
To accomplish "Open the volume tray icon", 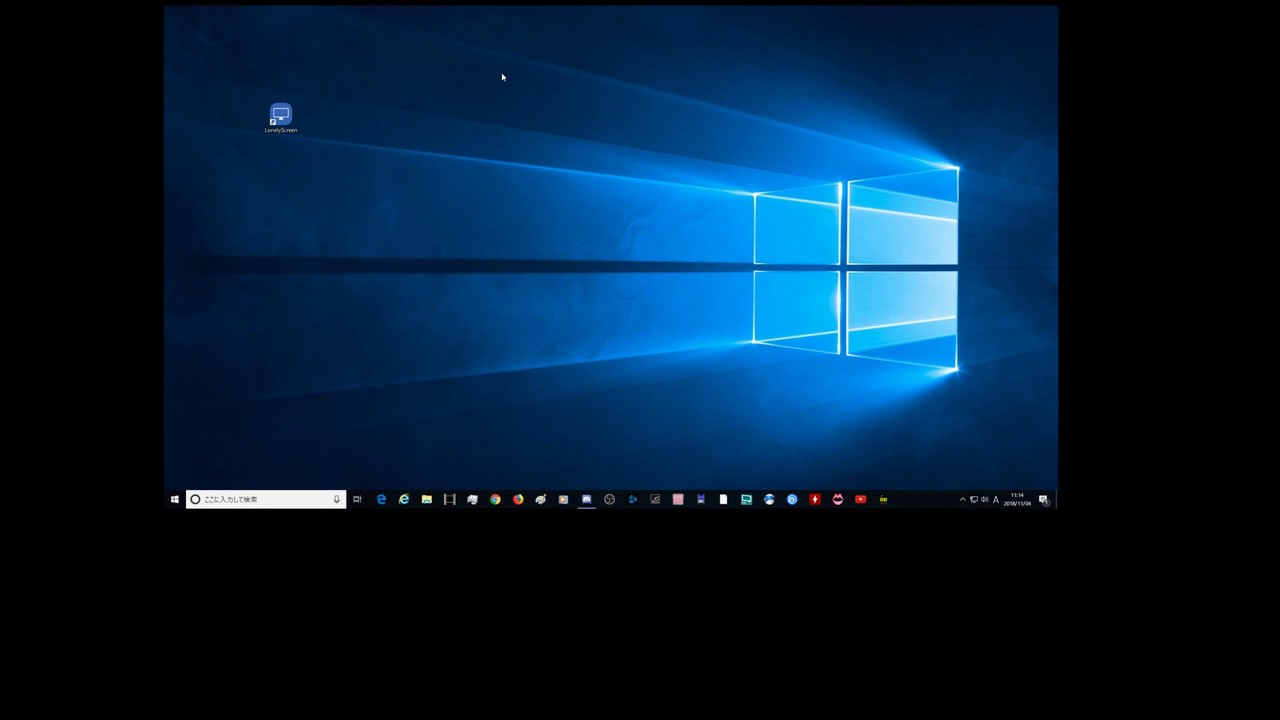I will pos(985,499).
